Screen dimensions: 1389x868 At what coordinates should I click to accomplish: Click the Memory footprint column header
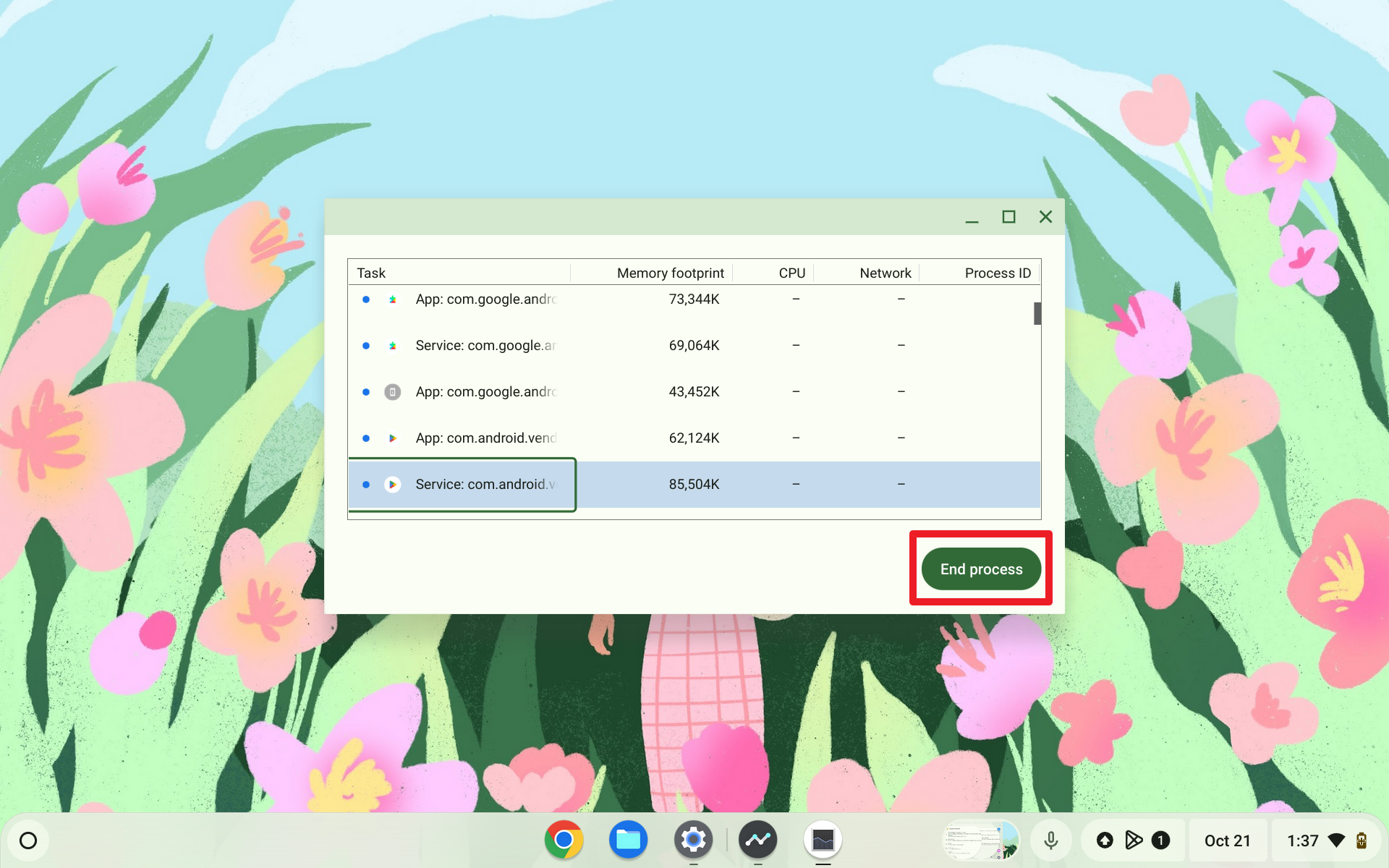coord(670,272)
